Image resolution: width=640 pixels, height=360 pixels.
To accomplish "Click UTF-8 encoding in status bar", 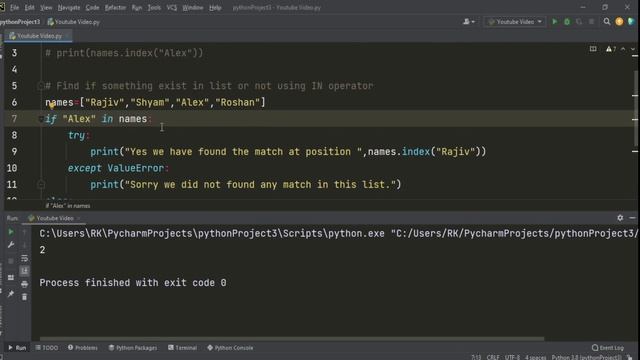I will pos(512,357).
